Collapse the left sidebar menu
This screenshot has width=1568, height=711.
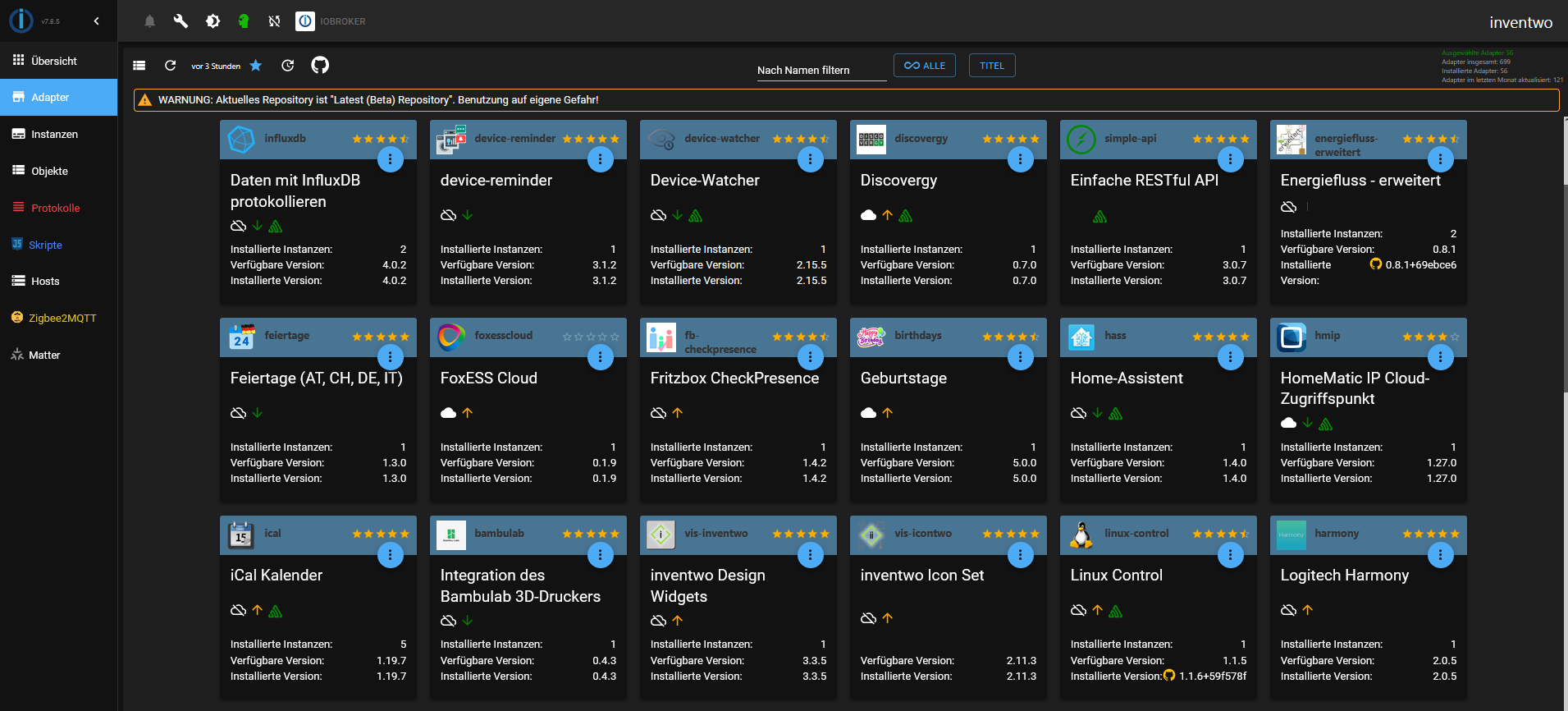point(96,21)
